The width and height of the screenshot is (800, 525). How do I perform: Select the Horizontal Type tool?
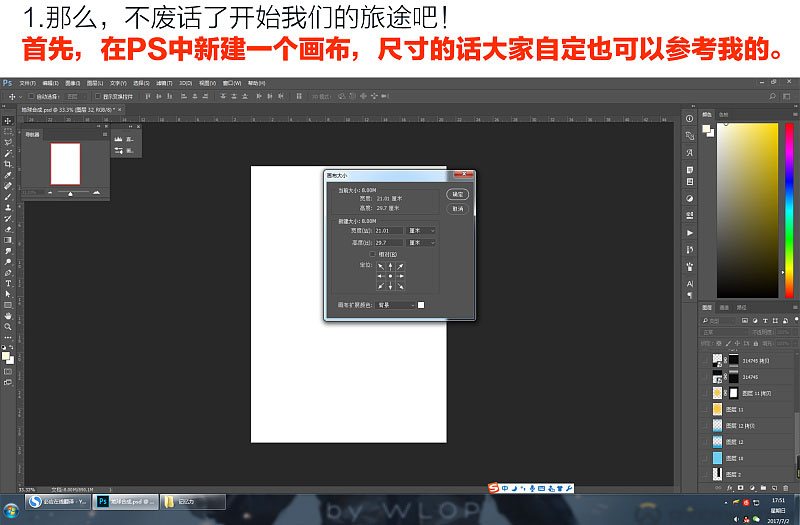coord(8,283)
